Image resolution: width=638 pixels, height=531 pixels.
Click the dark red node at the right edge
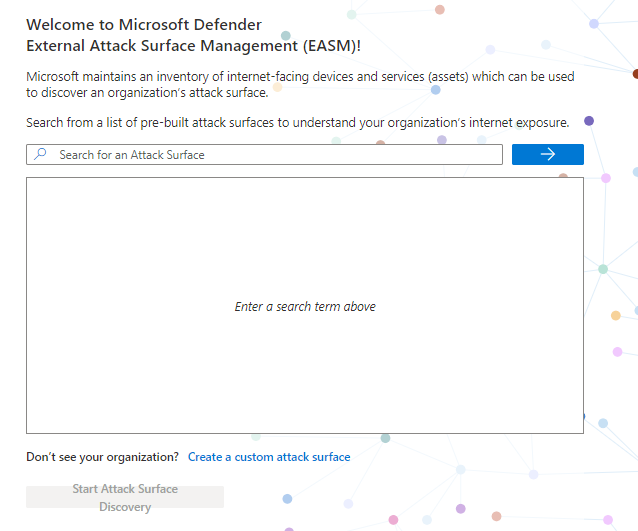tap(635, 73)
